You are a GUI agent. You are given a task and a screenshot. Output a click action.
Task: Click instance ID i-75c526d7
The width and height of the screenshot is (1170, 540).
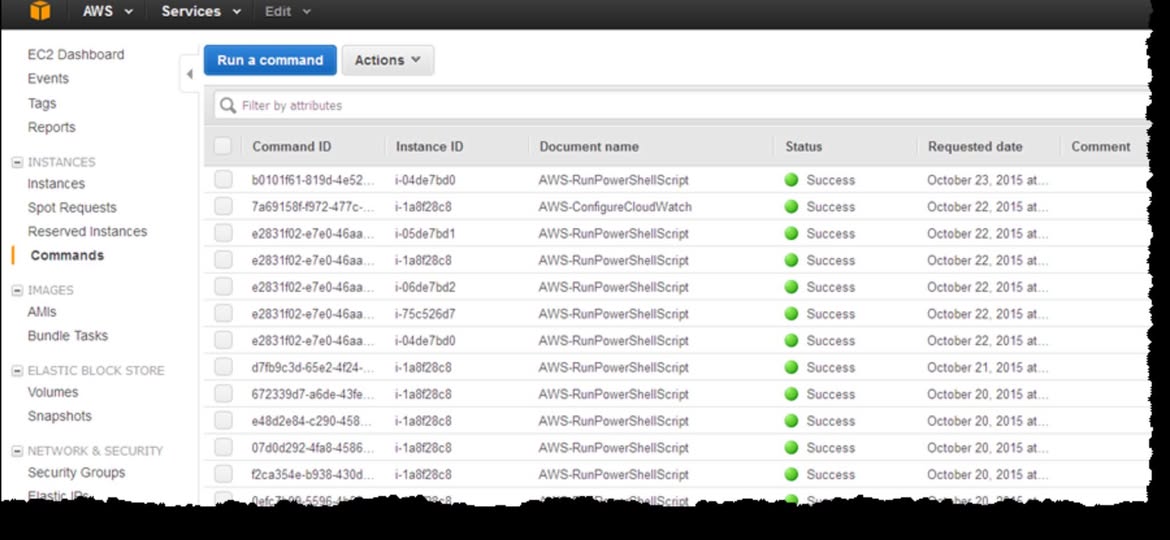pyautogui.click(x=425, y=314)
